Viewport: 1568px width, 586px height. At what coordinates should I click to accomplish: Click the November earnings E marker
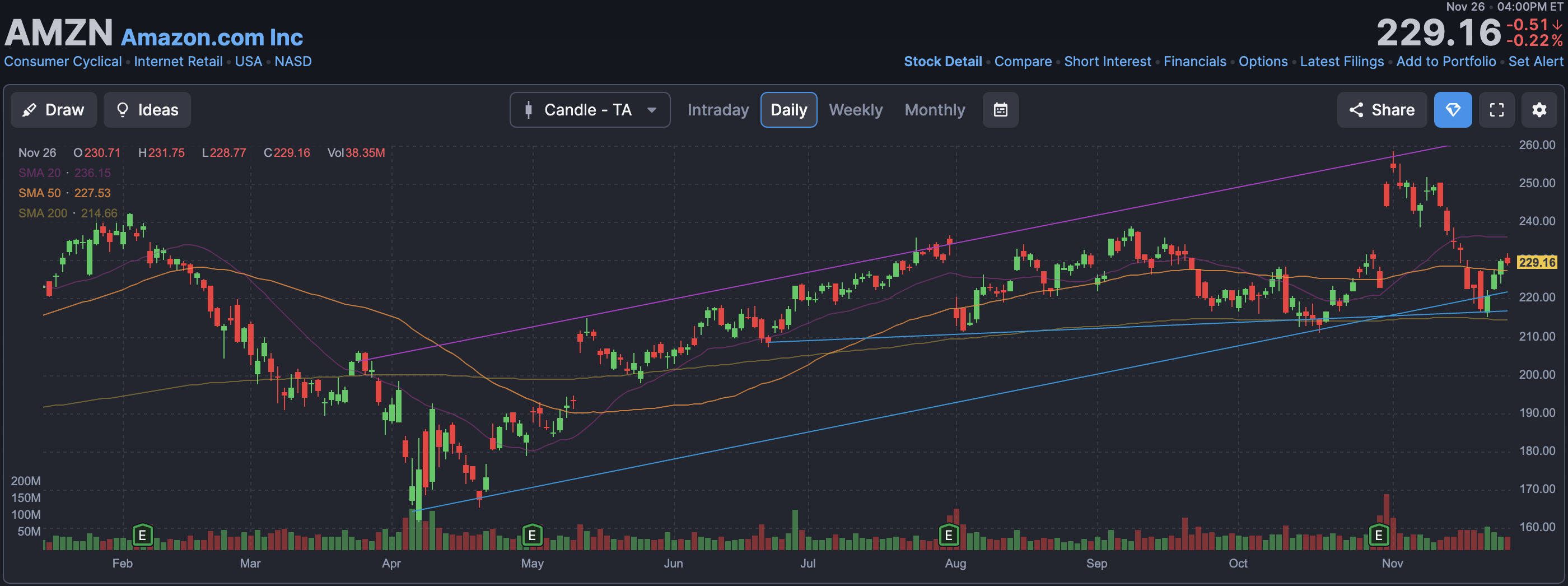click(x=1379, y=536)
